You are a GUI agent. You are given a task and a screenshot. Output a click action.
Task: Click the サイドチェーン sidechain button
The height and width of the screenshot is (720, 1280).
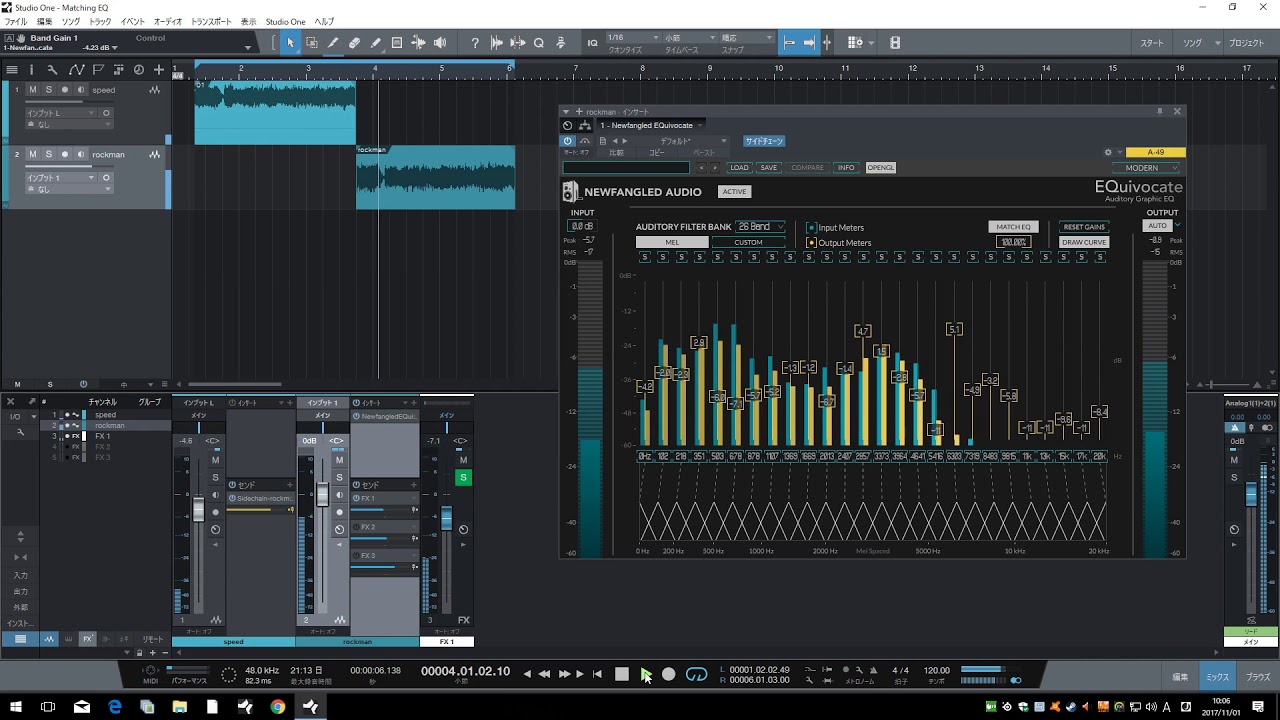click(x=764, y=141)
